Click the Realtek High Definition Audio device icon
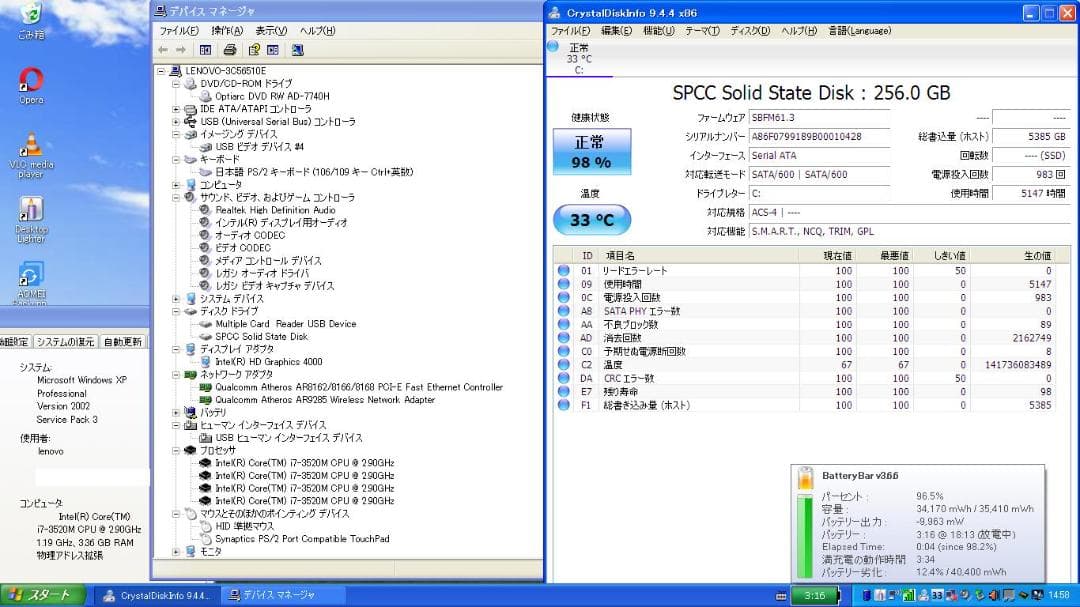The image size is (1080, 607). pyautogui.click(x=205, y=210)
